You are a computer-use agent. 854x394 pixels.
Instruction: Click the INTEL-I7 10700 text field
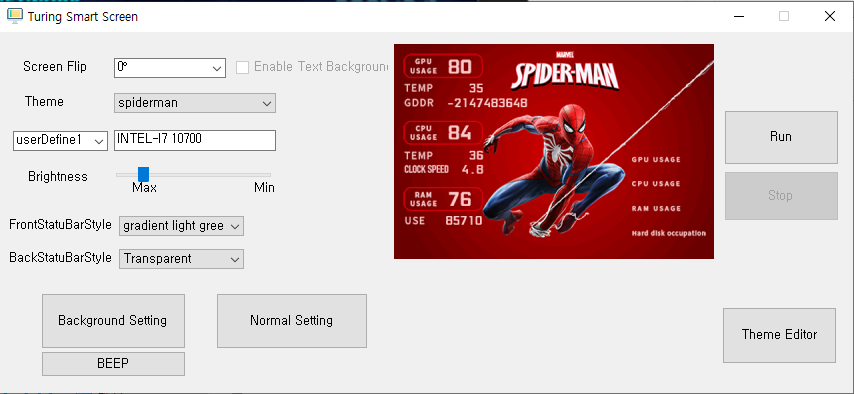(x=194, y=140)
